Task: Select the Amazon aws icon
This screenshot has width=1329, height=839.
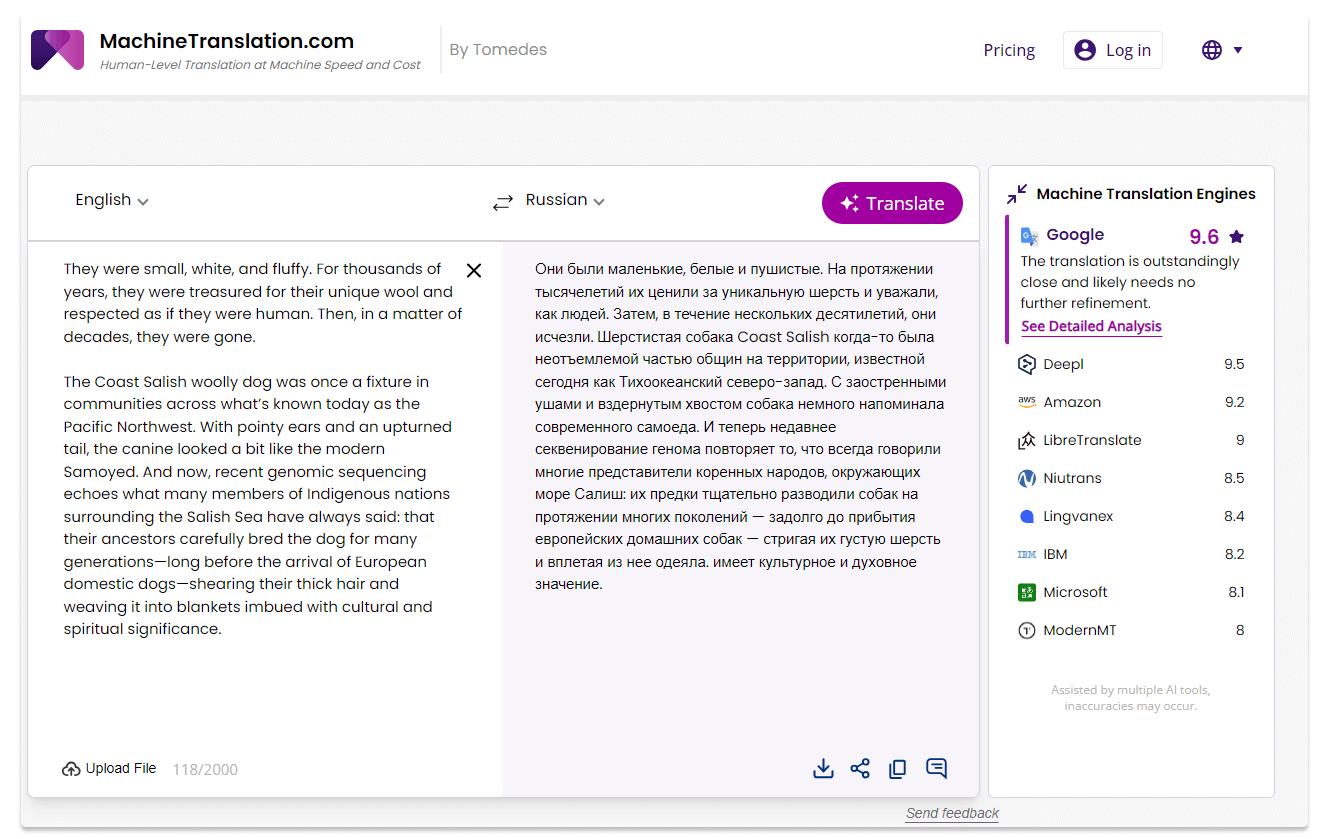Action: [x=1026, y=402]
